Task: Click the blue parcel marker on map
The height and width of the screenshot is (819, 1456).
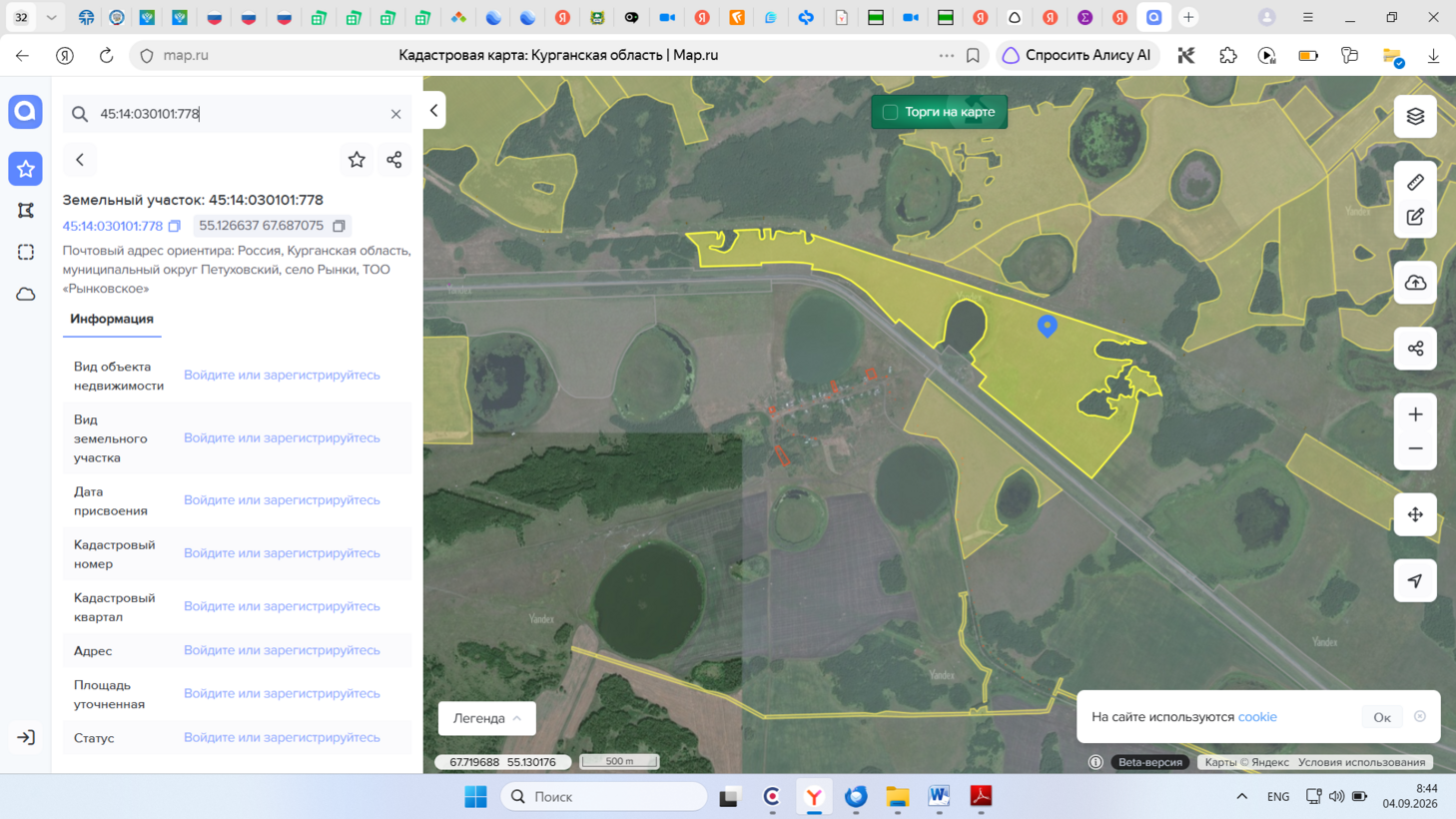Action: point(1047,326)
